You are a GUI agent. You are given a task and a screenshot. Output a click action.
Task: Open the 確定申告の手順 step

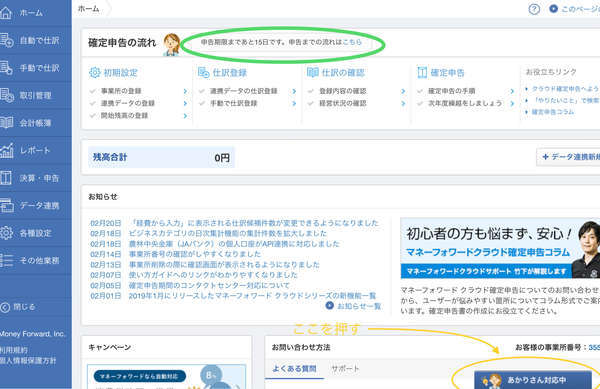[452, 91]
